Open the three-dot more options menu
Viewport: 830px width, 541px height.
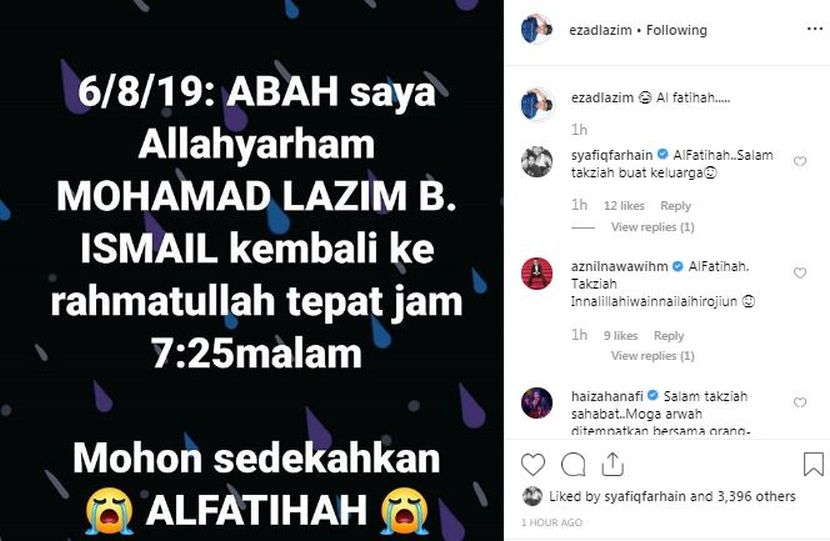pos(814,29)
